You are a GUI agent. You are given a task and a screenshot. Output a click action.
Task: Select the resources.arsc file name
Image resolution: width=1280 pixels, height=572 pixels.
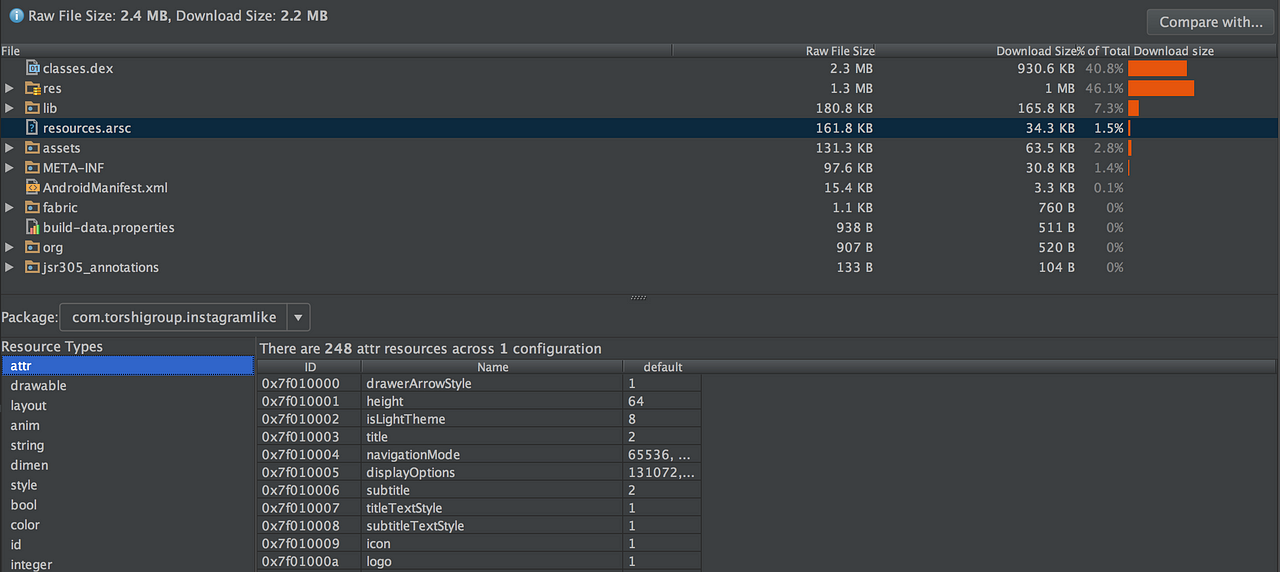(x=87, y=128)
